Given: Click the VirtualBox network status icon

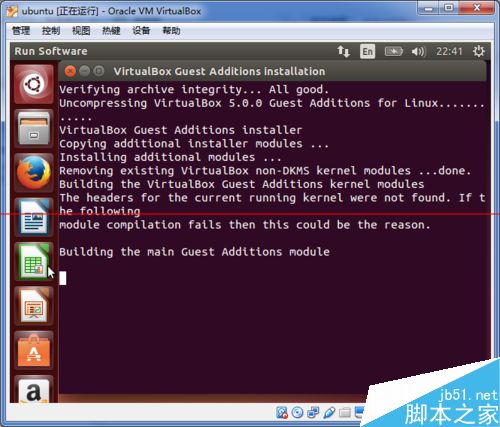Looking at the screenshot, I should [313, 413].
